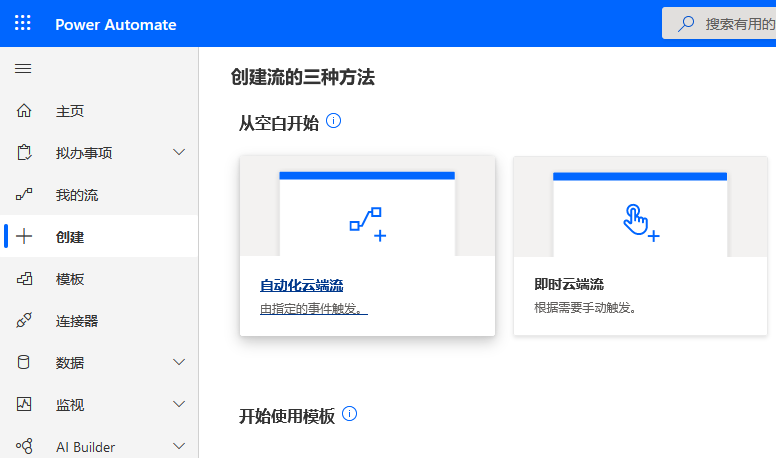The width and height of the screenshot is (776, 458).
Task: Click the 创建流的三种方法 heading
Action: (x=303, y=77)
